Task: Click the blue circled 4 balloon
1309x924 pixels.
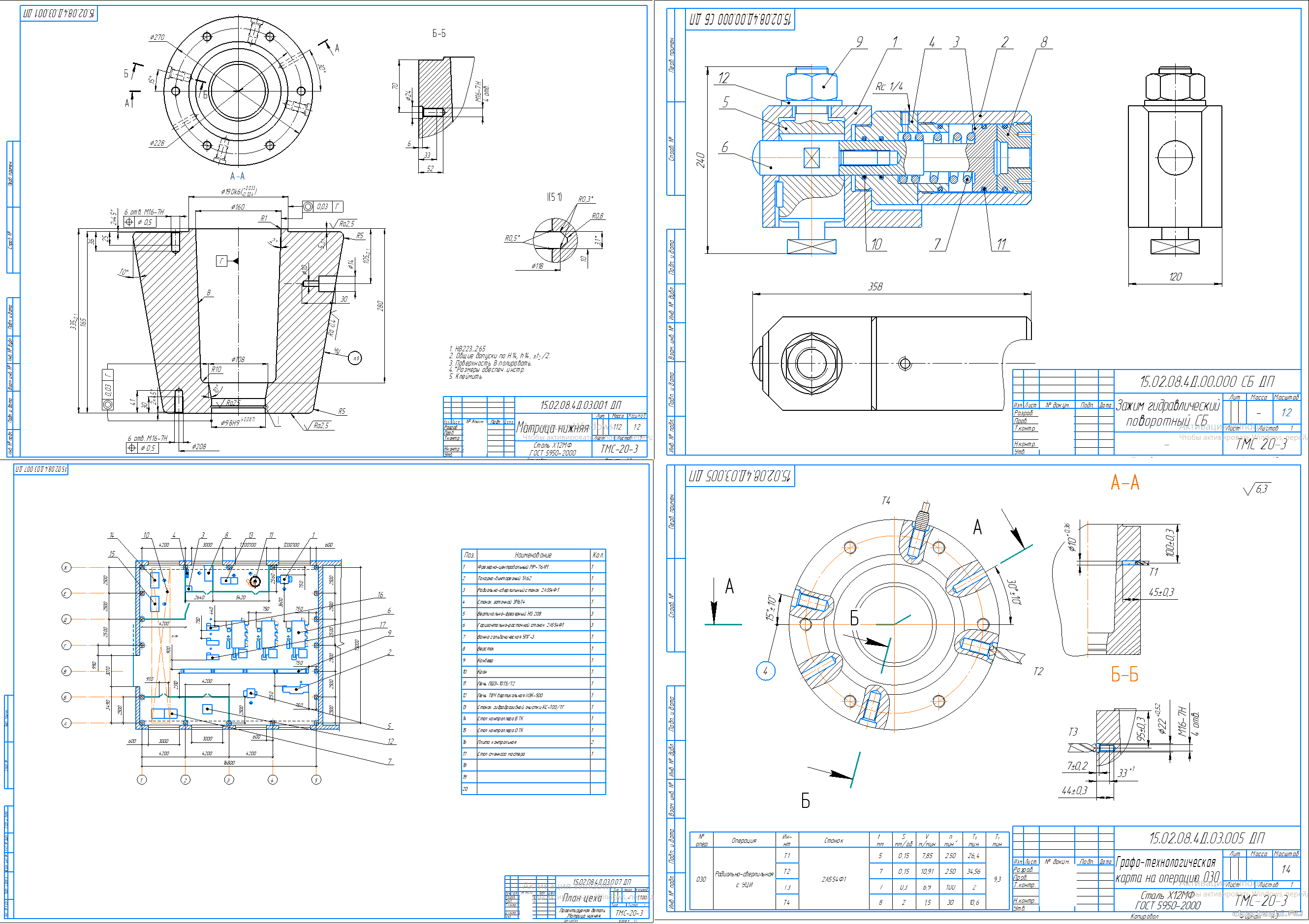Action: [765, 671]
